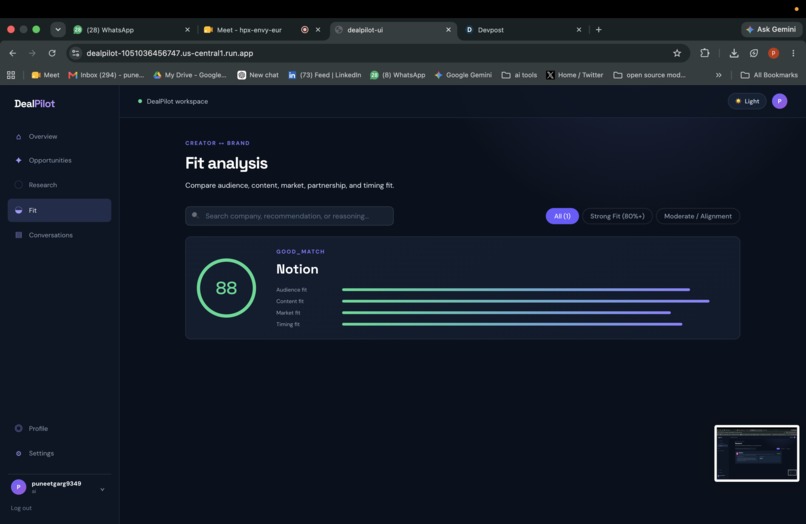Open the My Drive bookmark
This screenshot has width=806, height=524.
pos(190,75)
